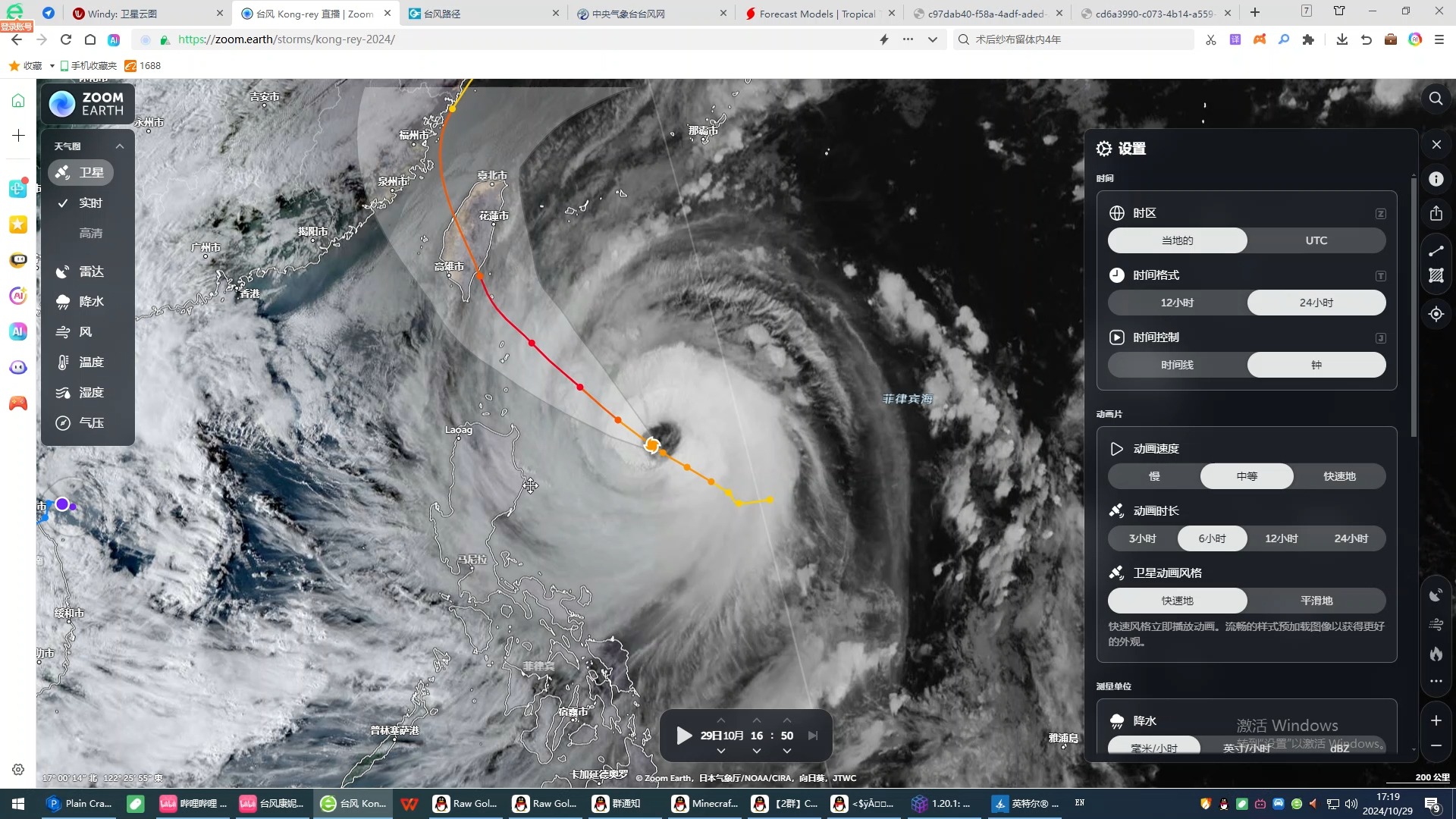1456x819 pixels.
Task: Set animation duration to 3小时
Action: 1143,538
